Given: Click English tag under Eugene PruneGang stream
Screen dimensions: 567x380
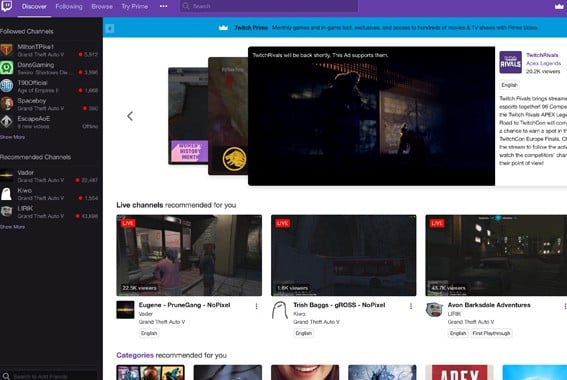Looking at the screenshot, I should point(149,333).
